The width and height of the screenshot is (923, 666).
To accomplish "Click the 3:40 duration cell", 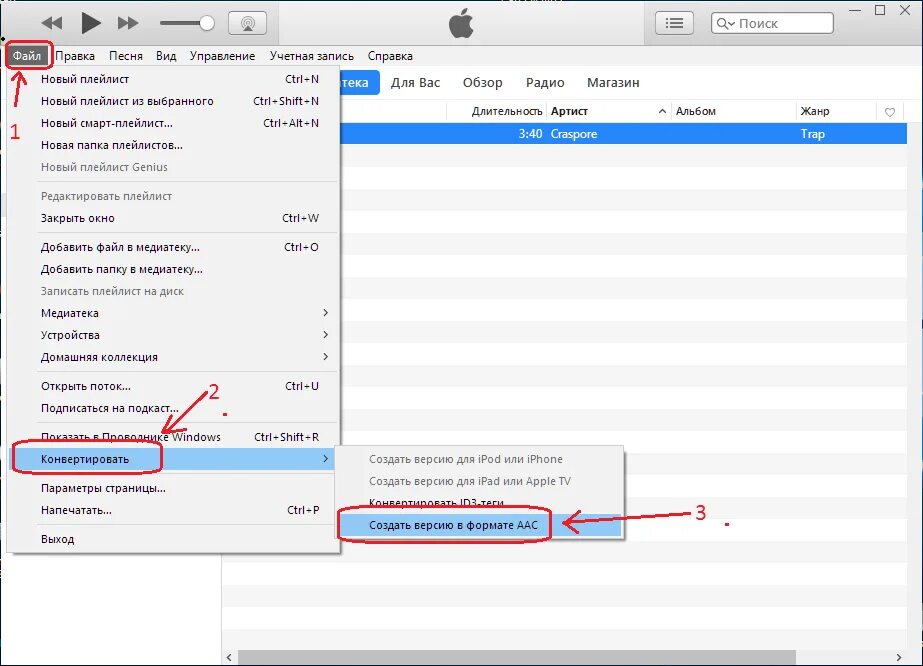I will tap(530, 134).
